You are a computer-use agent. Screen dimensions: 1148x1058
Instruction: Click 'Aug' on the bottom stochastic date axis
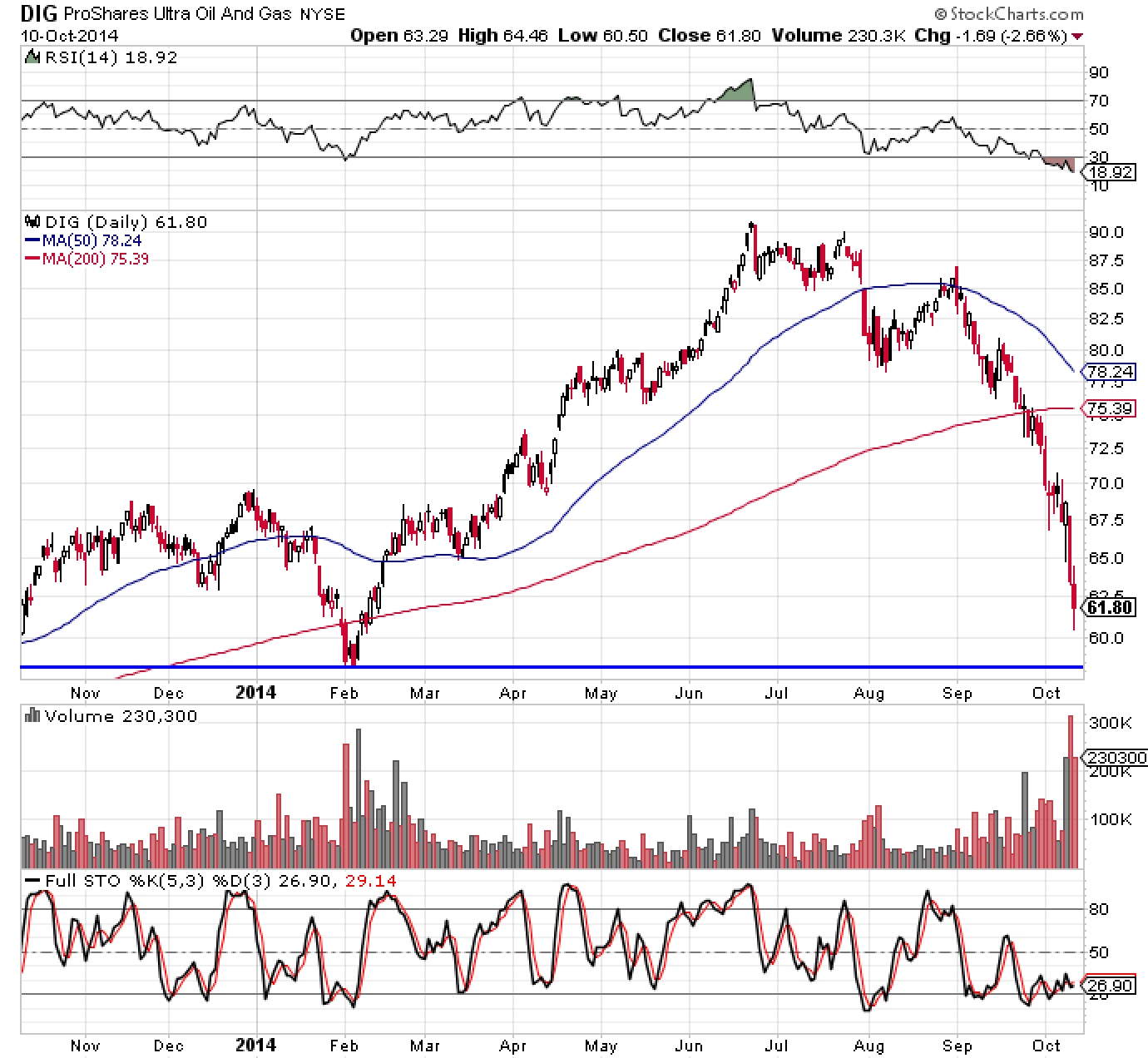pos(869,1046)
